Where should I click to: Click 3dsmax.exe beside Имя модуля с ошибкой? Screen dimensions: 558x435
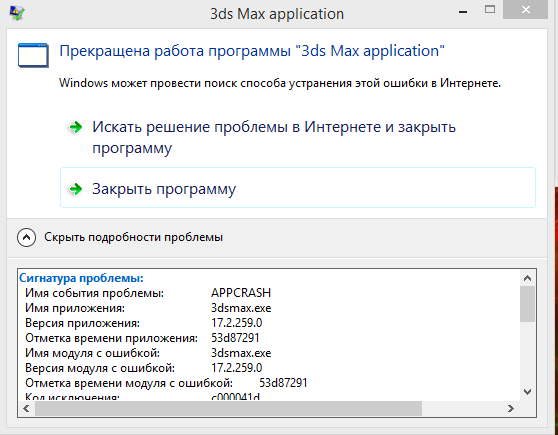tap(241, 353)
